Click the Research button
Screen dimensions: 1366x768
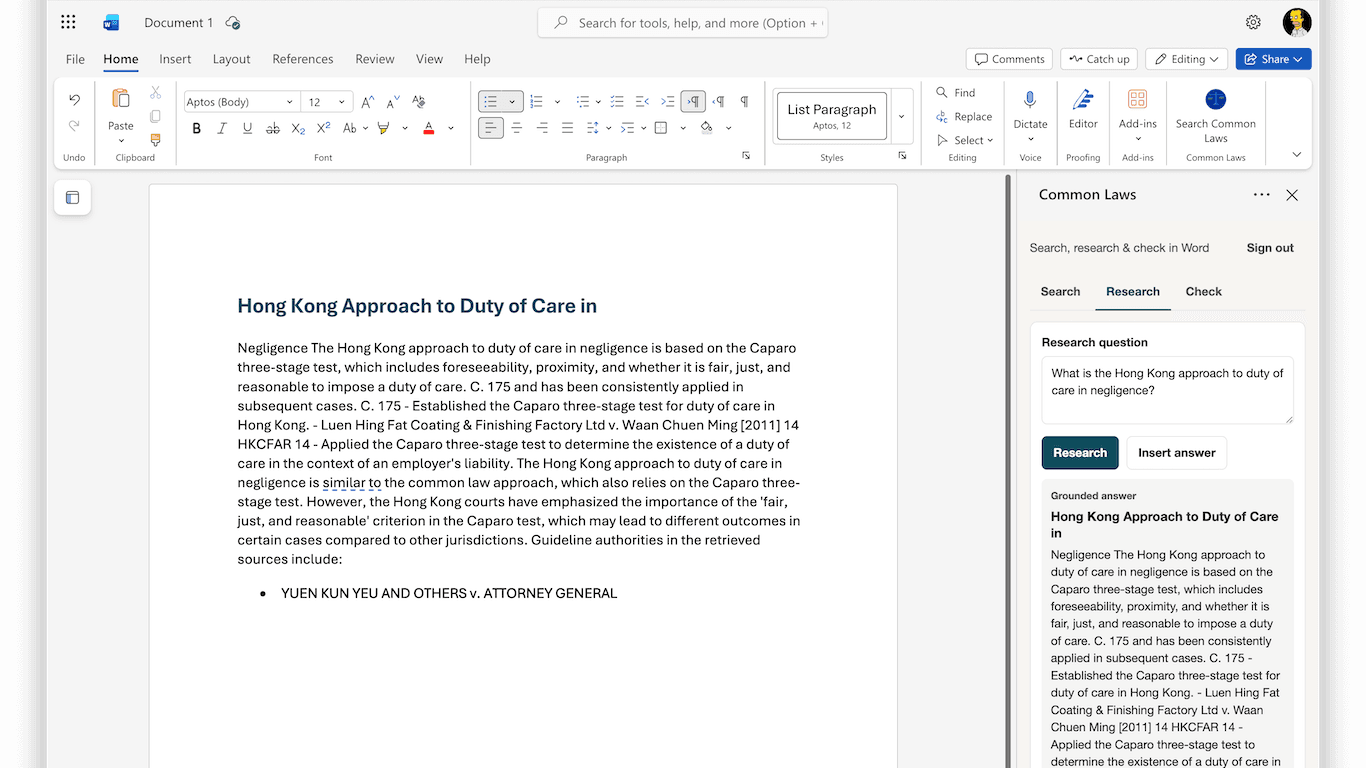click(x=1080, y=453)
